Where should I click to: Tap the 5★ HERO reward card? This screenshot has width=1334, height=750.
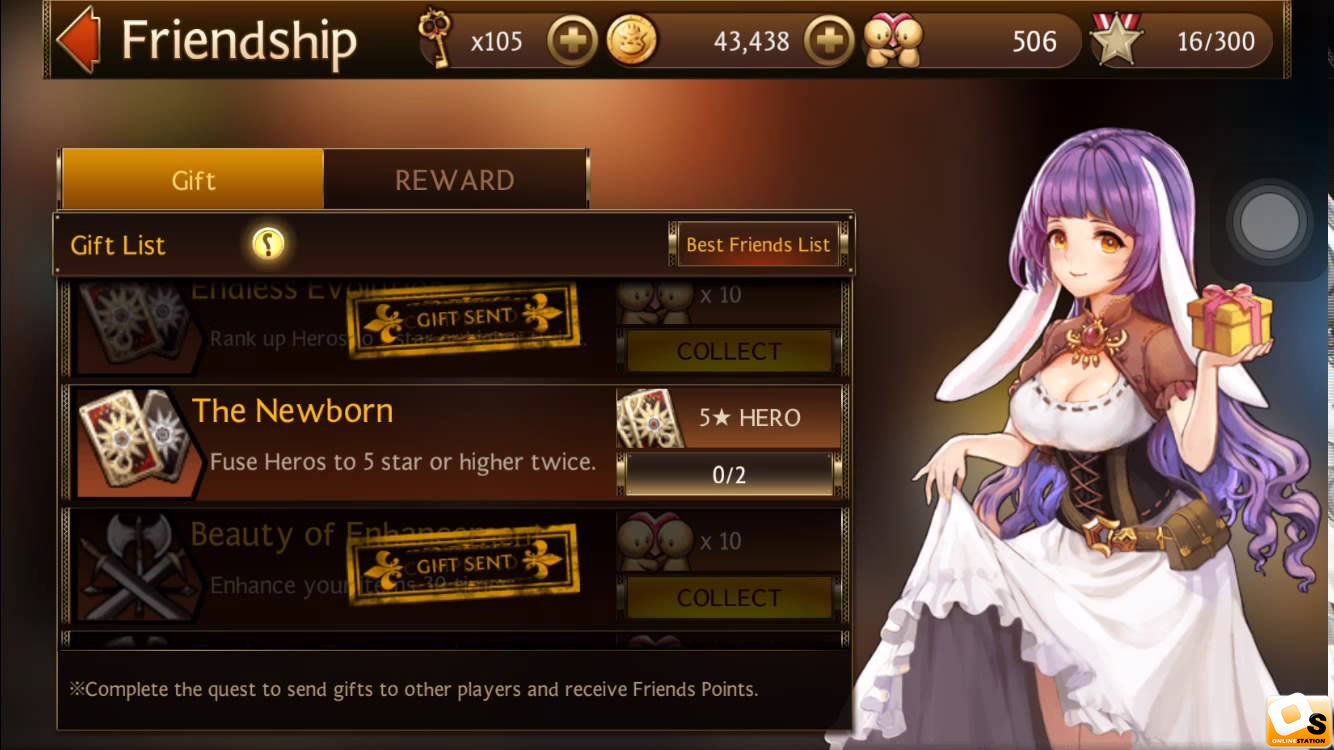point(729,418)
